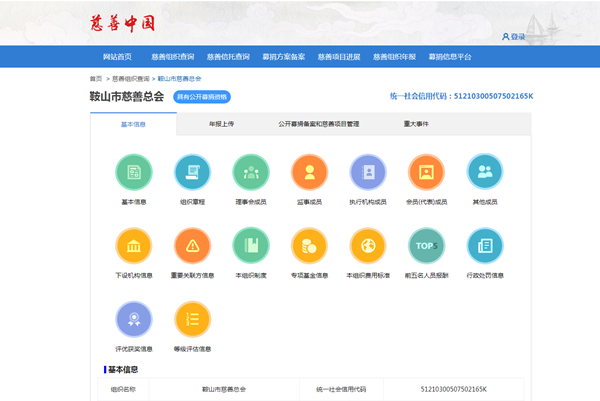This screenshot has height=401, width=600.
Task: Open the 评优获奖信息 award icon
Action: pyautogui.click(x=134, y=319)
